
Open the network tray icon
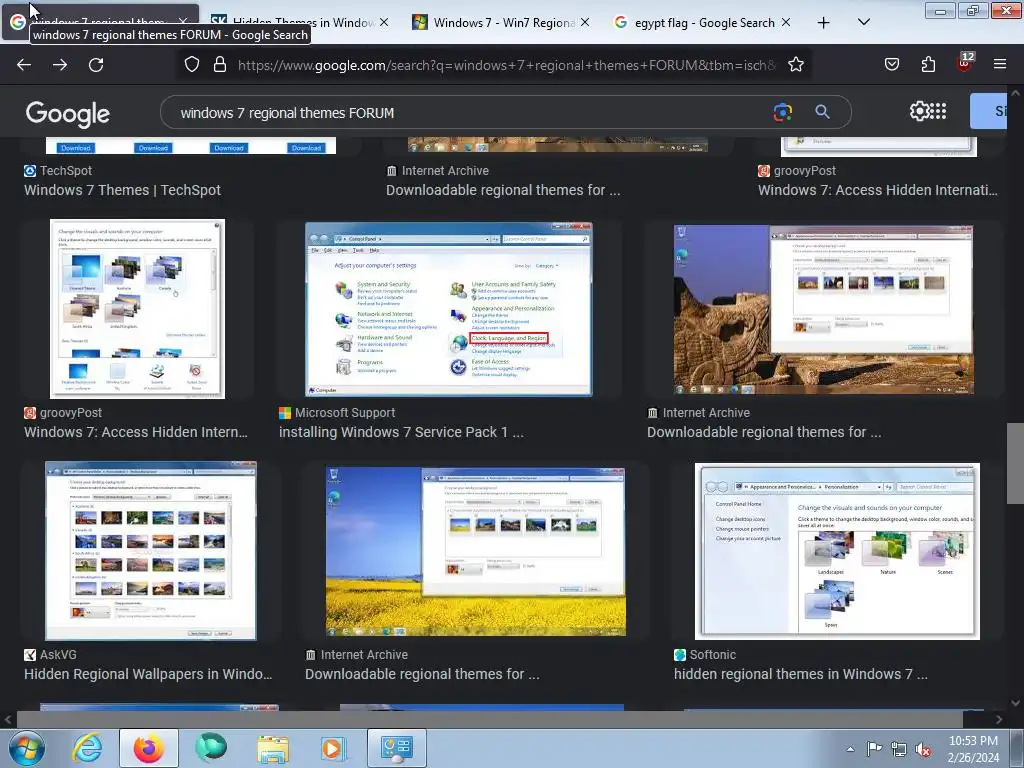pos(899,750)
